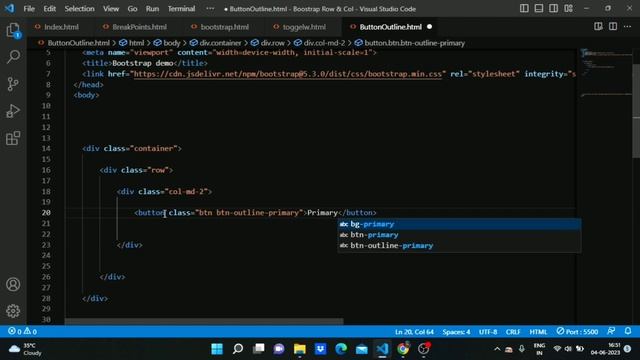Choose btn-primary suggestion
Viewport: 640px width, 360px height.
[459, 235]
